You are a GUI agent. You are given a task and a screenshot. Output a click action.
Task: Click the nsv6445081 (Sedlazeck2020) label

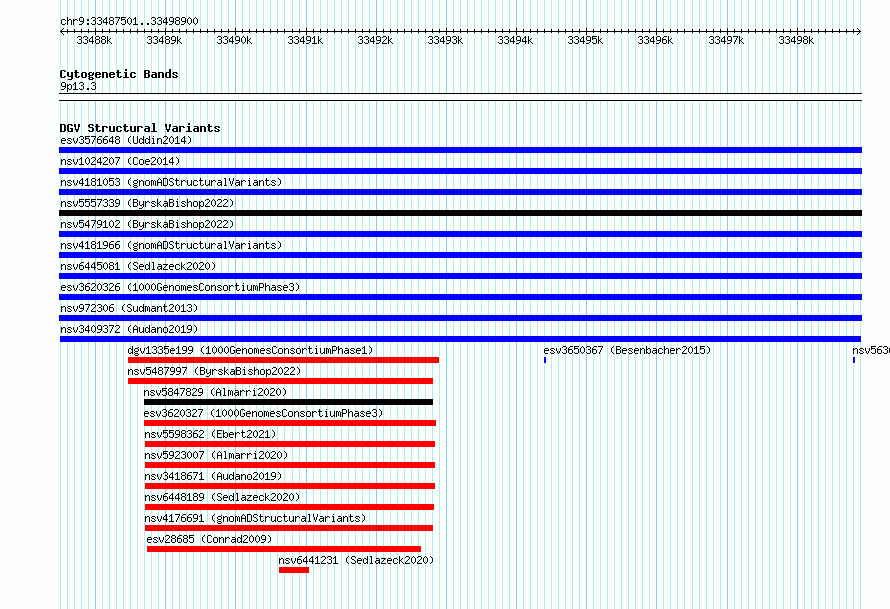pyautogui.click(x=138, y=266)
